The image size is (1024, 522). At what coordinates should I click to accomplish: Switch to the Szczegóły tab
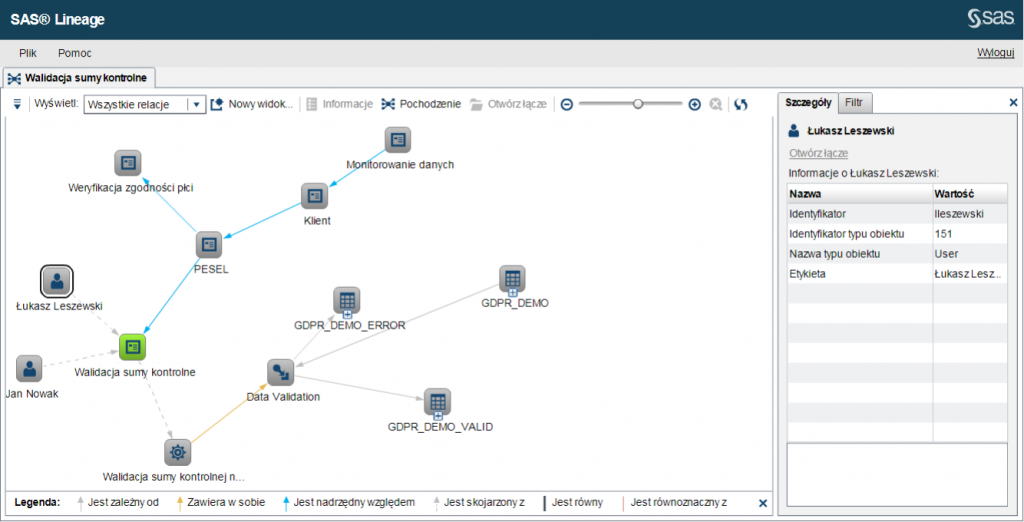(x=808, y=103)
